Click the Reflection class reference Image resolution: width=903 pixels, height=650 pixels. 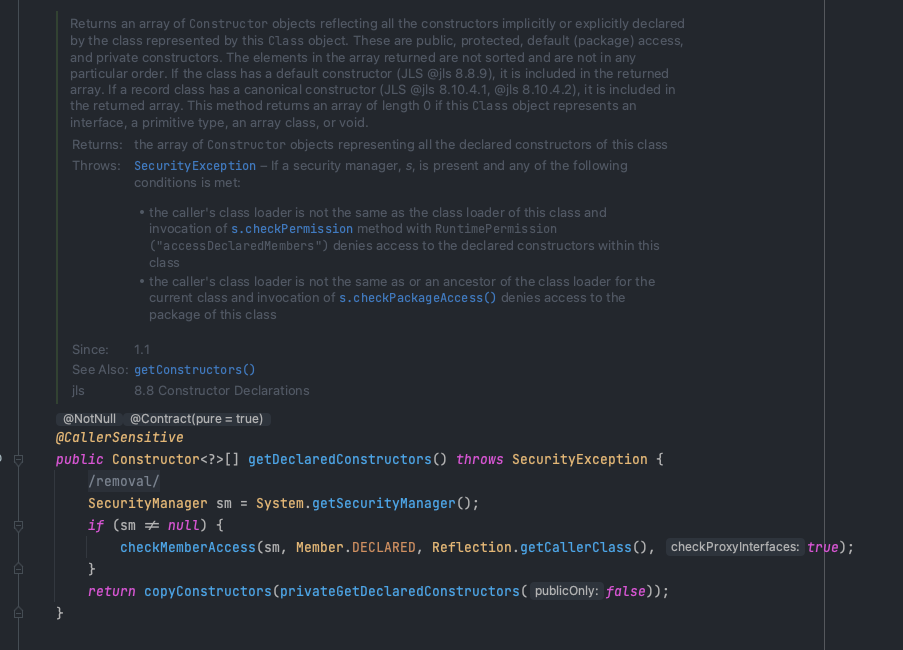coord(472,548)
